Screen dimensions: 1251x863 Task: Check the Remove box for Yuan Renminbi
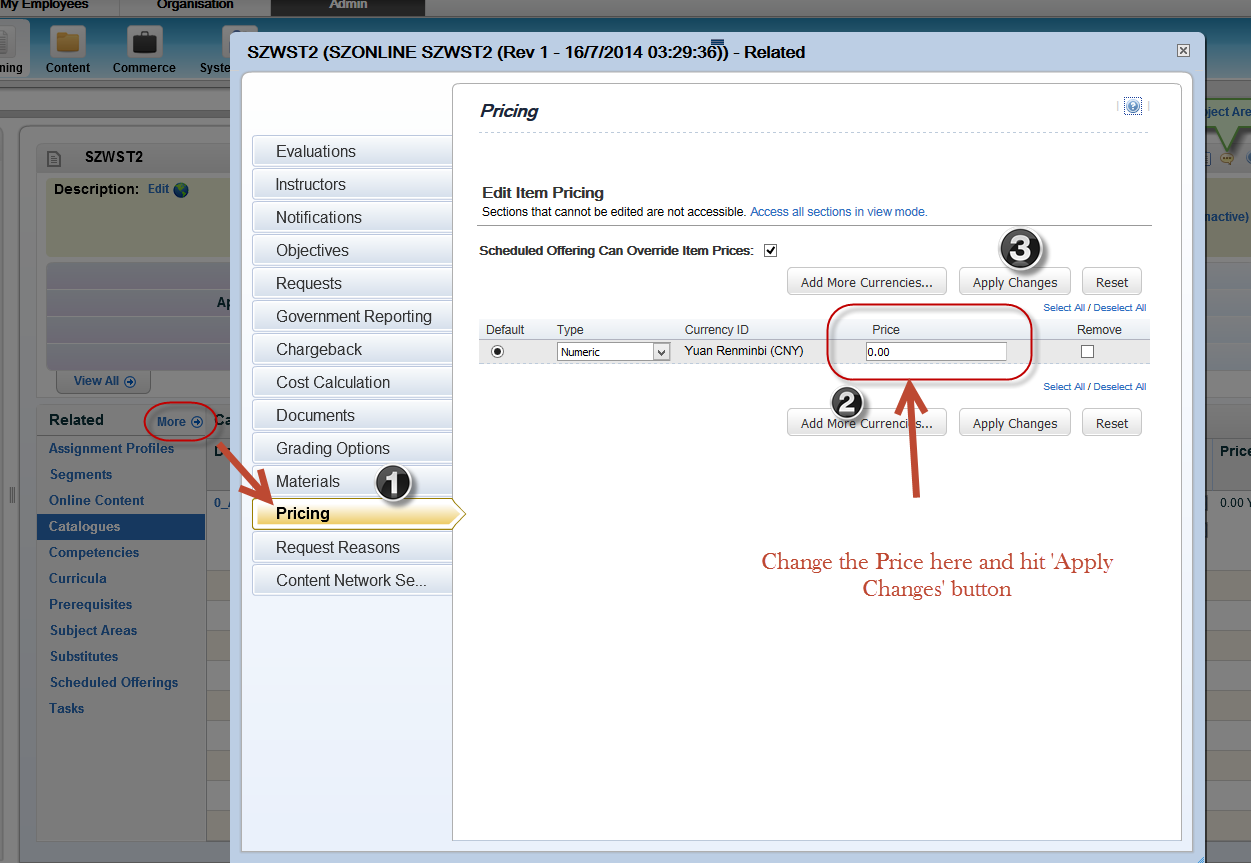[x=1087, y=351]
